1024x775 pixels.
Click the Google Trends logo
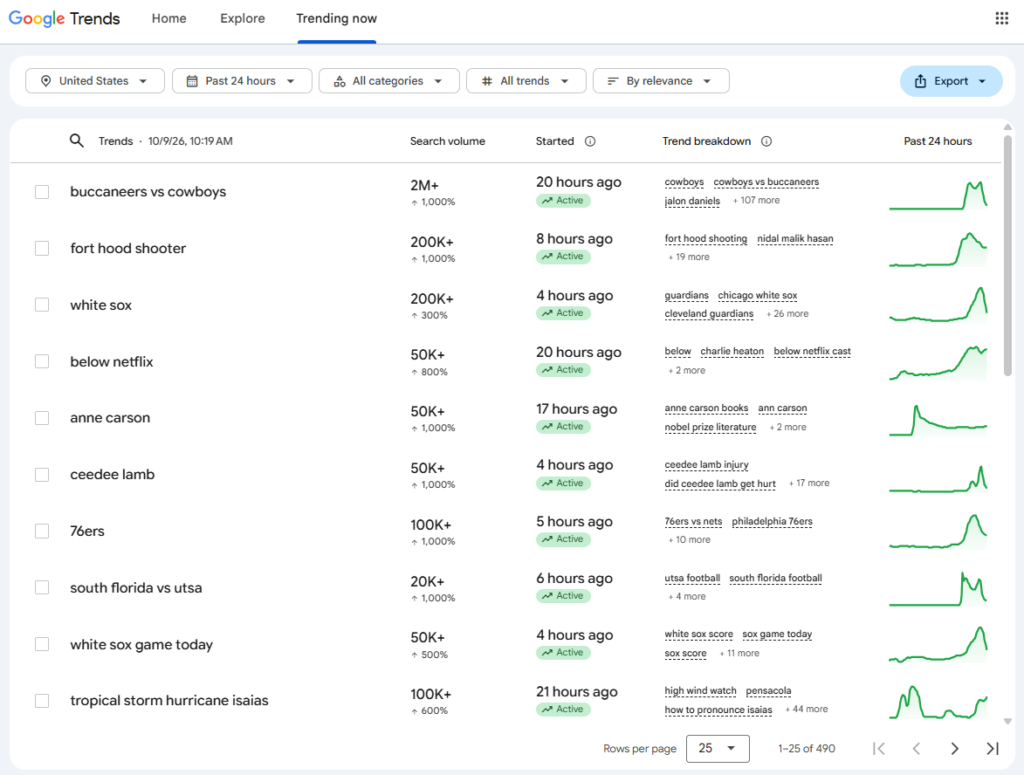click(64, 18)
